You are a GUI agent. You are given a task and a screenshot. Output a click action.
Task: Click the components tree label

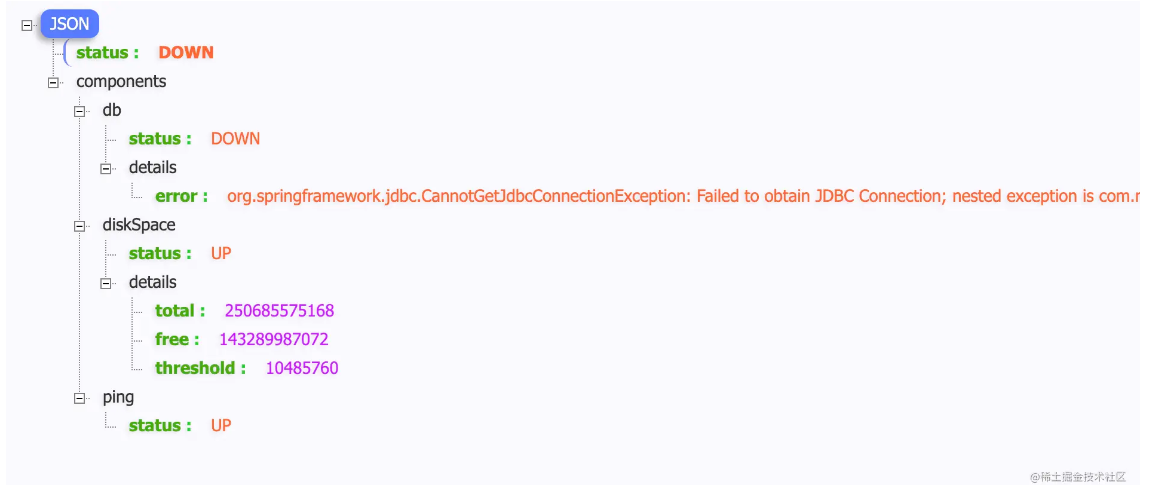click(121, 81)
